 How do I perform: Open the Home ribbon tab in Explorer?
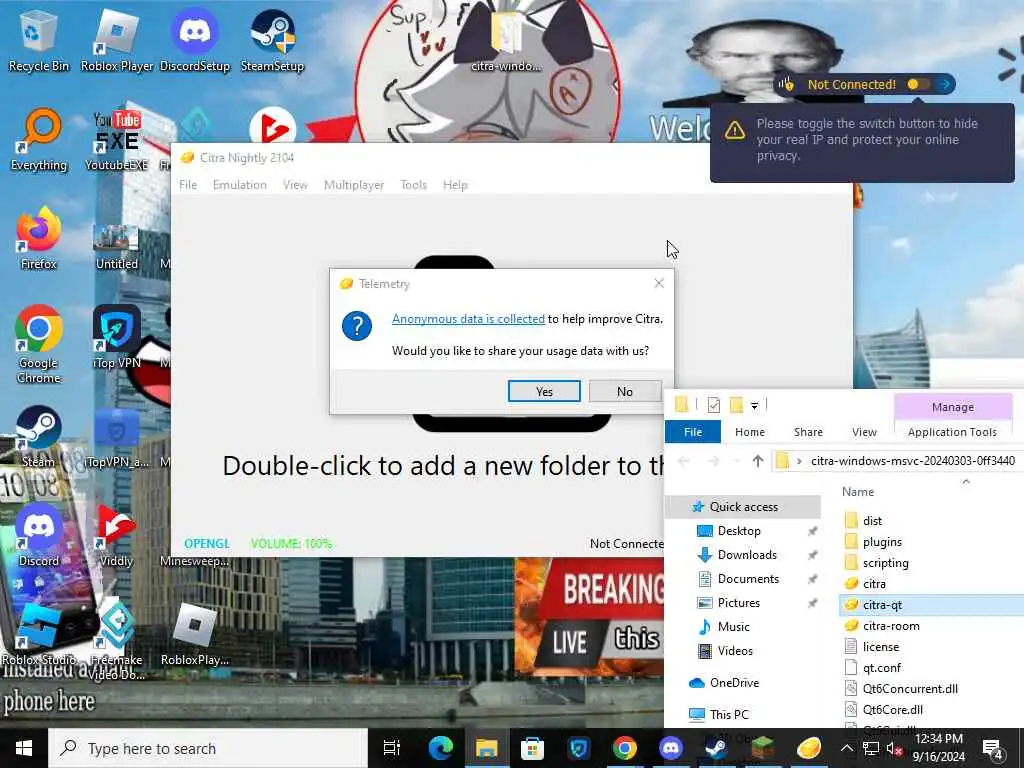pos(750,432)
